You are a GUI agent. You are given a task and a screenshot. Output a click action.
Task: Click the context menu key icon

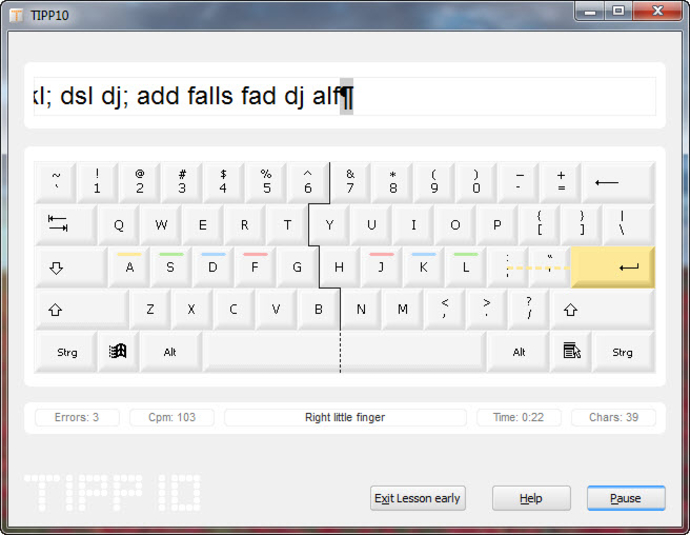point(571,352)
